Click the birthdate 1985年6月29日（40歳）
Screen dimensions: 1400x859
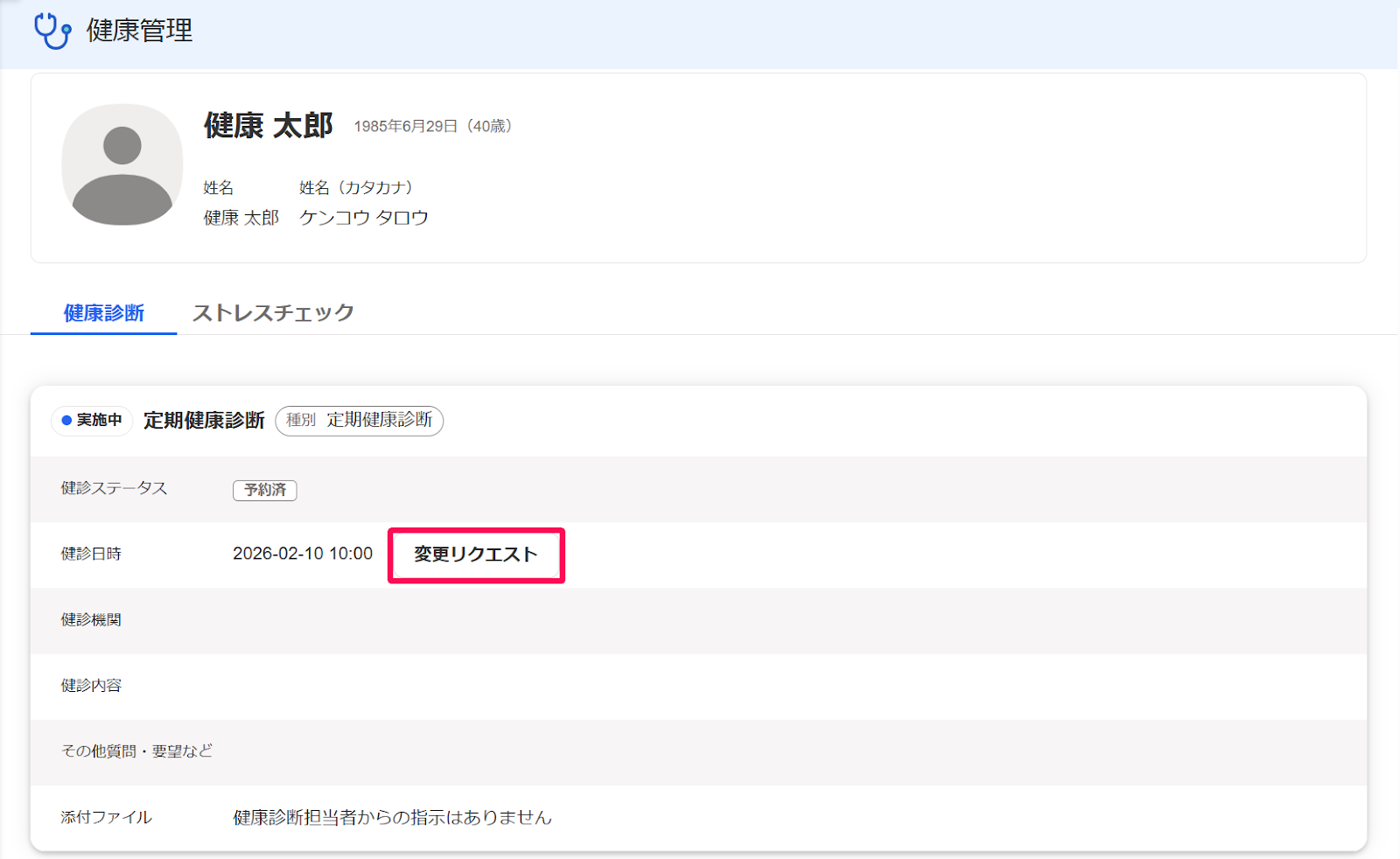point(433,127)
